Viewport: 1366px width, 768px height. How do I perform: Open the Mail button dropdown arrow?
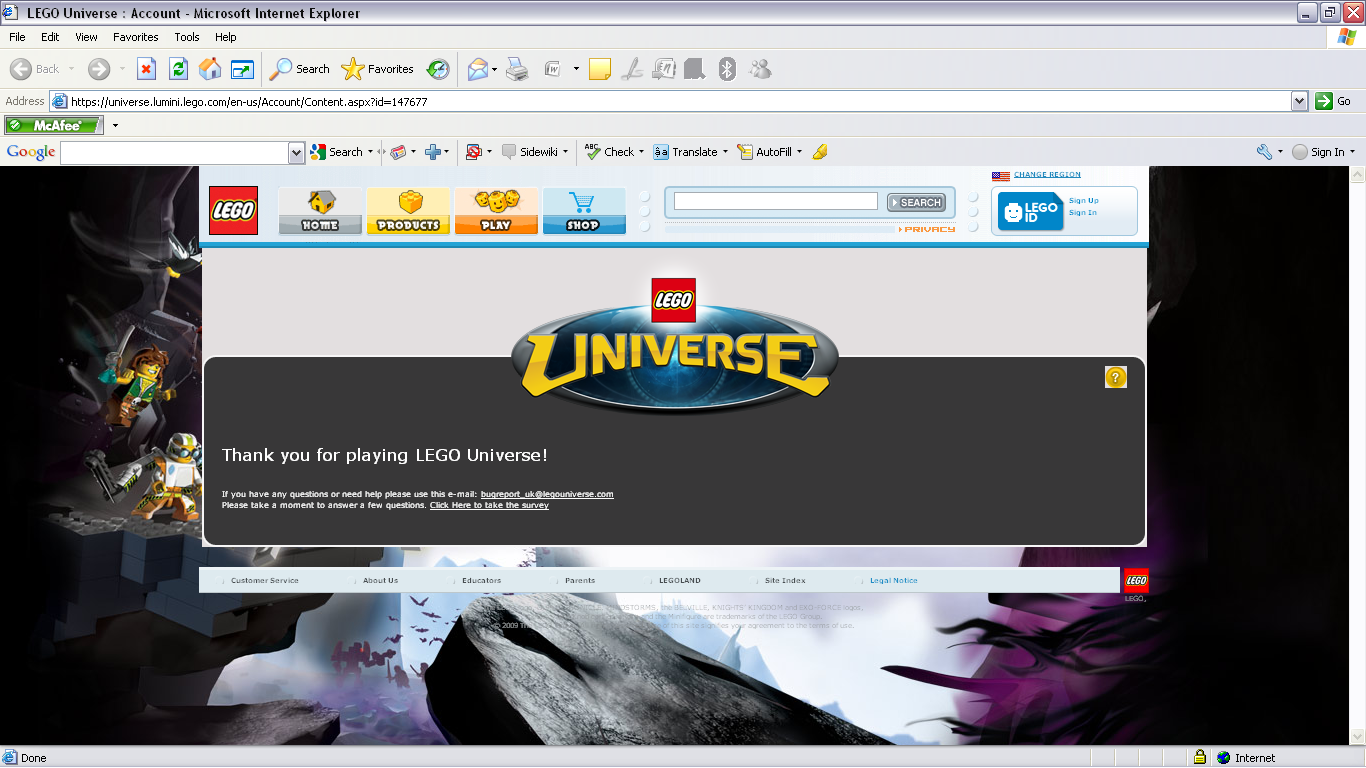pyautogui.click(x=494, y=69)
